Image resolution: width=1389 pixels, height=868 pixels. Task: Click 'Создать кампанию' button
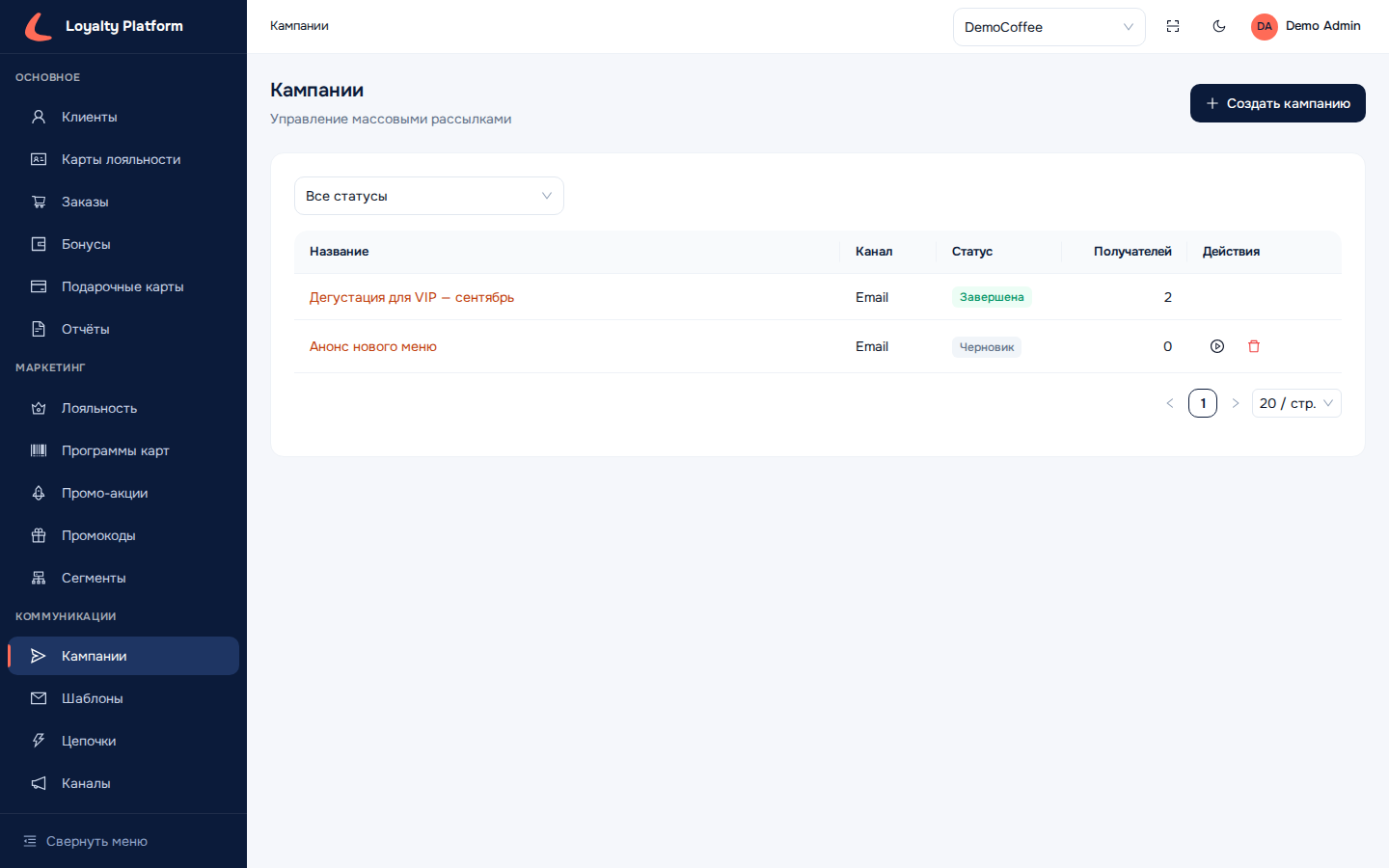pyautogui.click(x=1278, y=103)
